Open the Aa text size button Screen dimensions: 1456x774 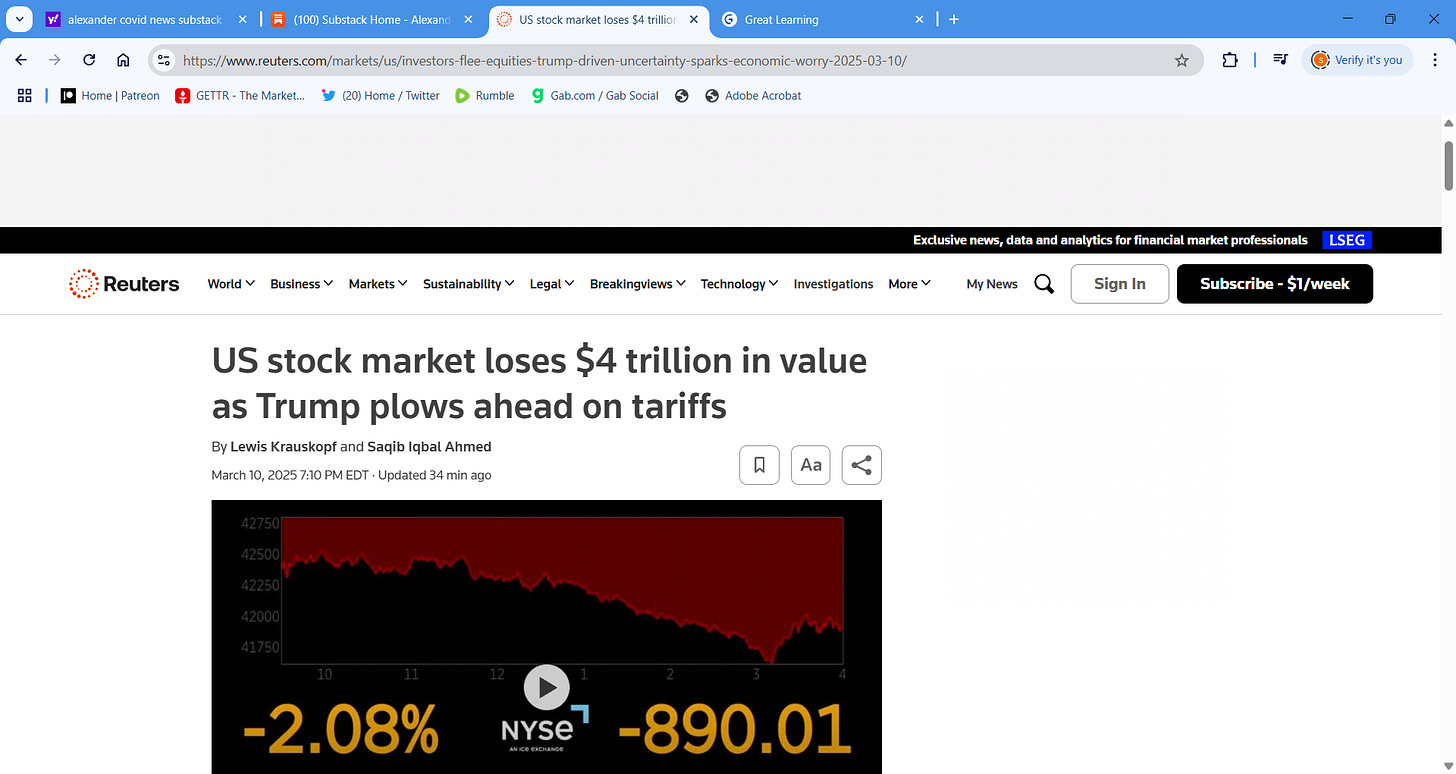810,465
